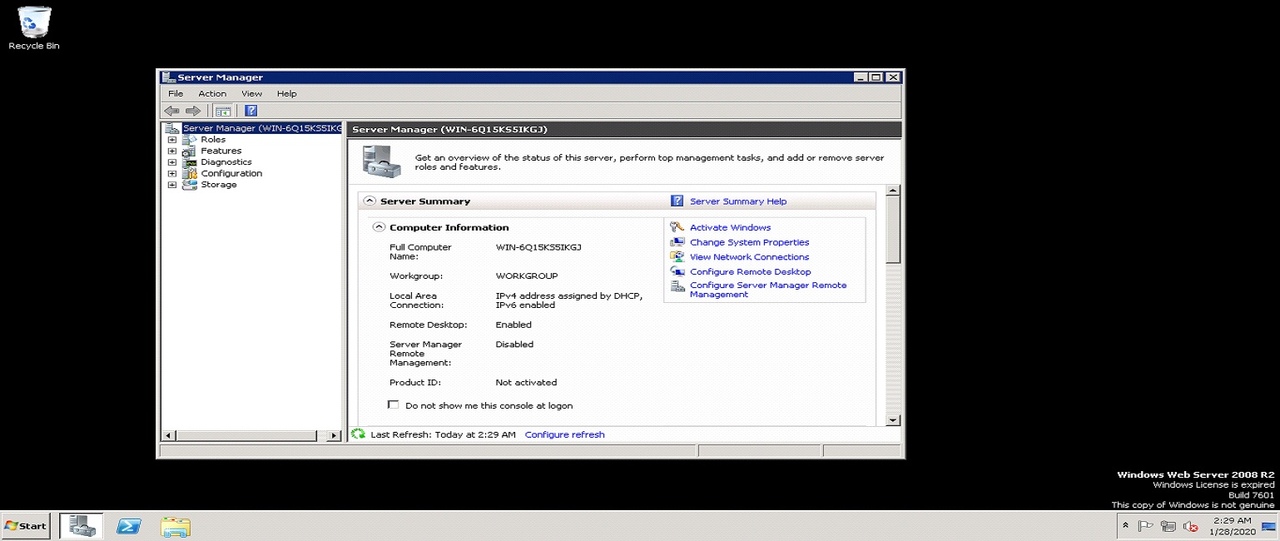
Task: Click the Server Manager root node icon
Action: click(172, 128)
